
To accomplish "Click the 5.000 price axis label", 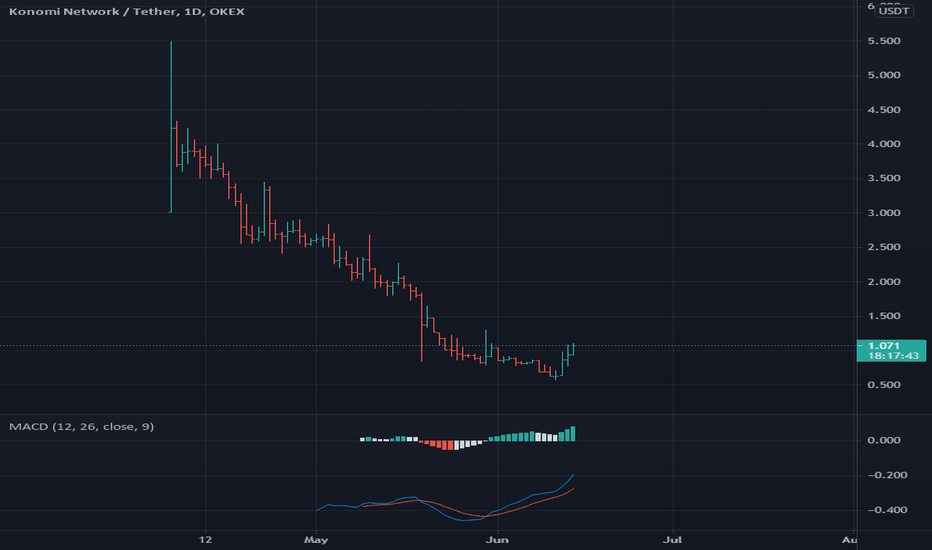I will [x=884, y=75].
